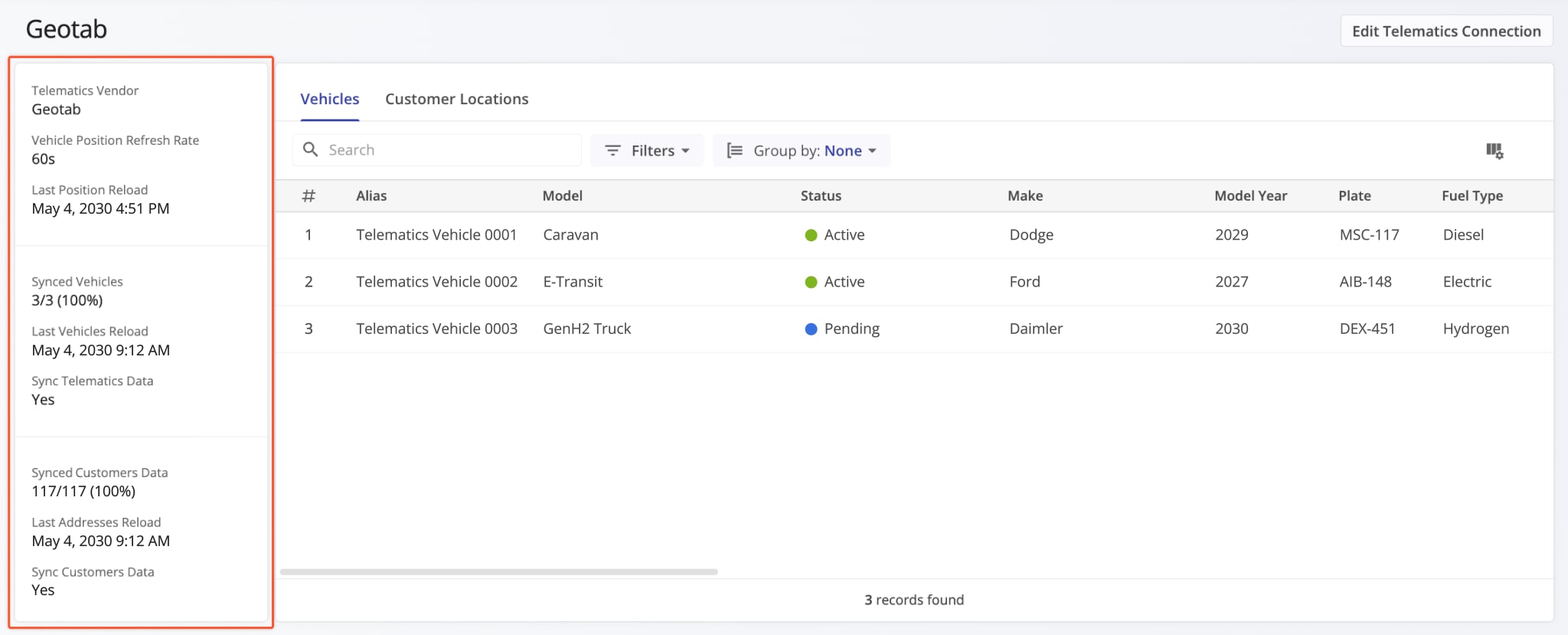The width and height of the screenshot is (1568, 635).
Task: Click the Pending status text
Action: pyautogui.click(x=851, y=329)
